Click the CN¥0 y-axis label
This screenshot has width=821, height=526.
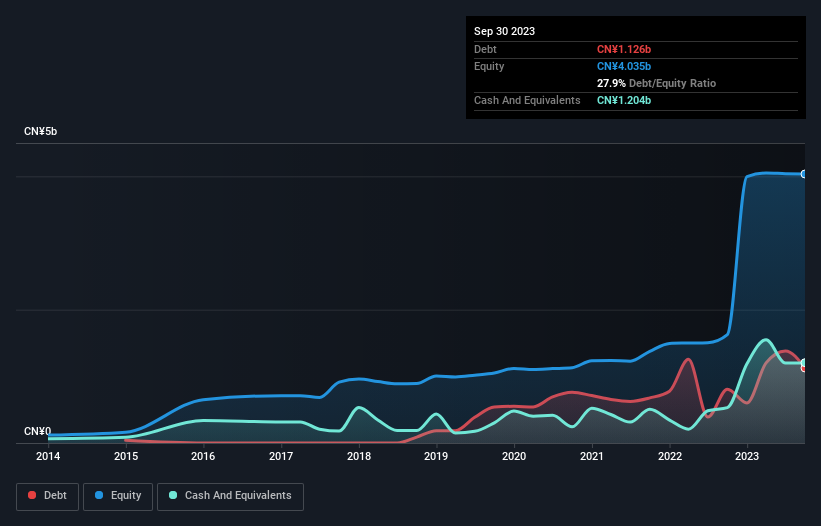(x=37, y=431)
